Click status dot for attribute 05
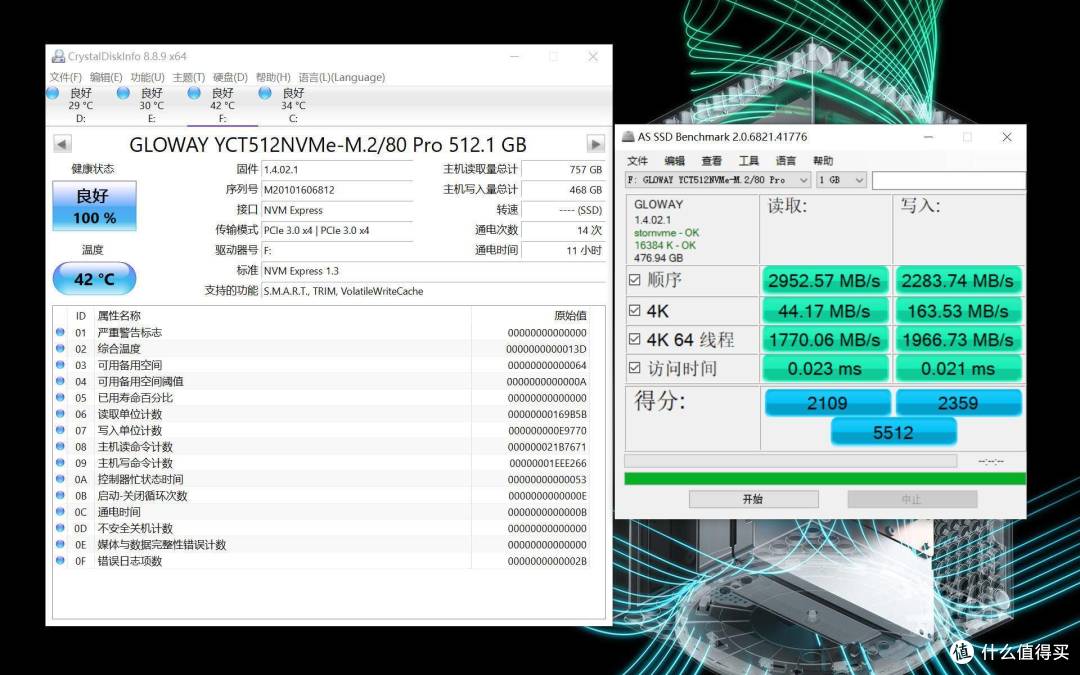 pyautogui.click(x=60, y=397)
